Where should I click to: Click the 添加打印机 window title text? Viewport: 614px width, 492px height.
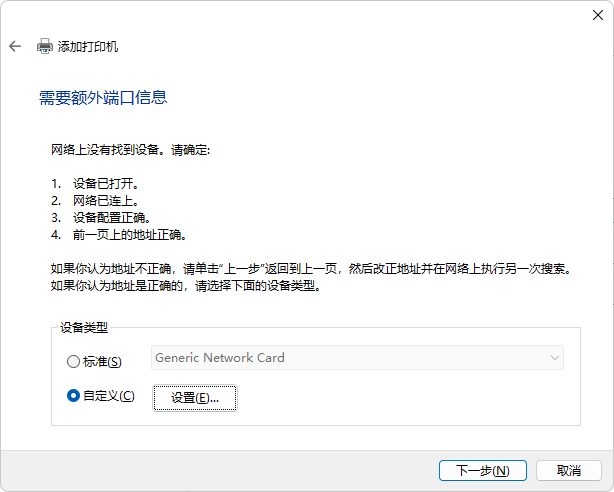[88, 46]
